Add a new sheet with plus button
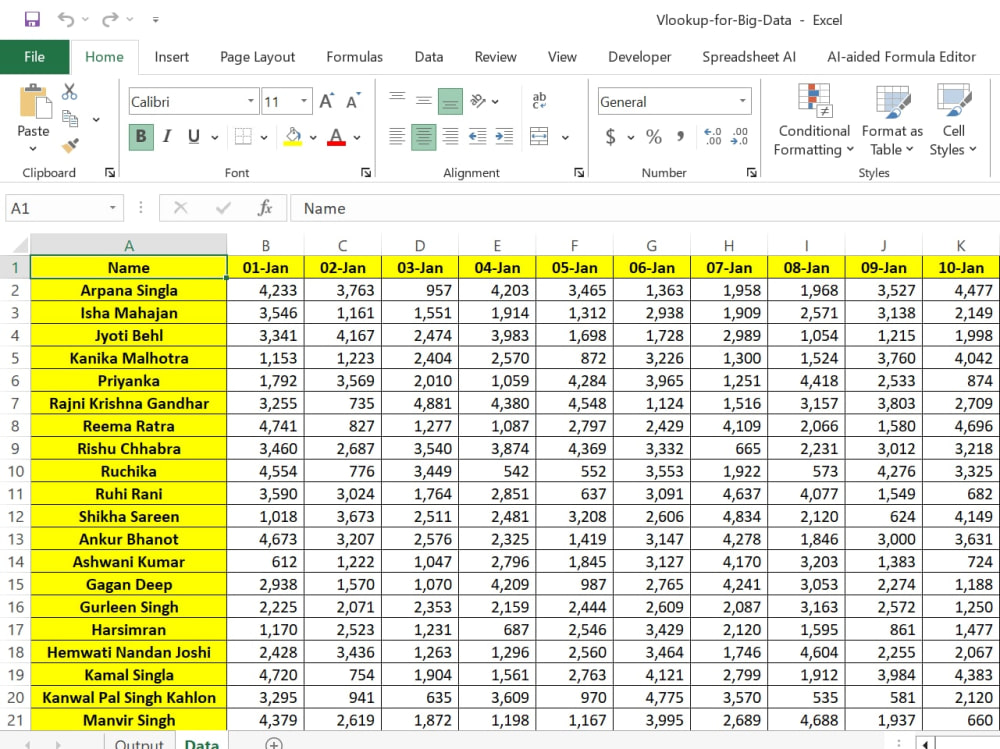This screenshot has width=1000, height=749. point(274,743)
